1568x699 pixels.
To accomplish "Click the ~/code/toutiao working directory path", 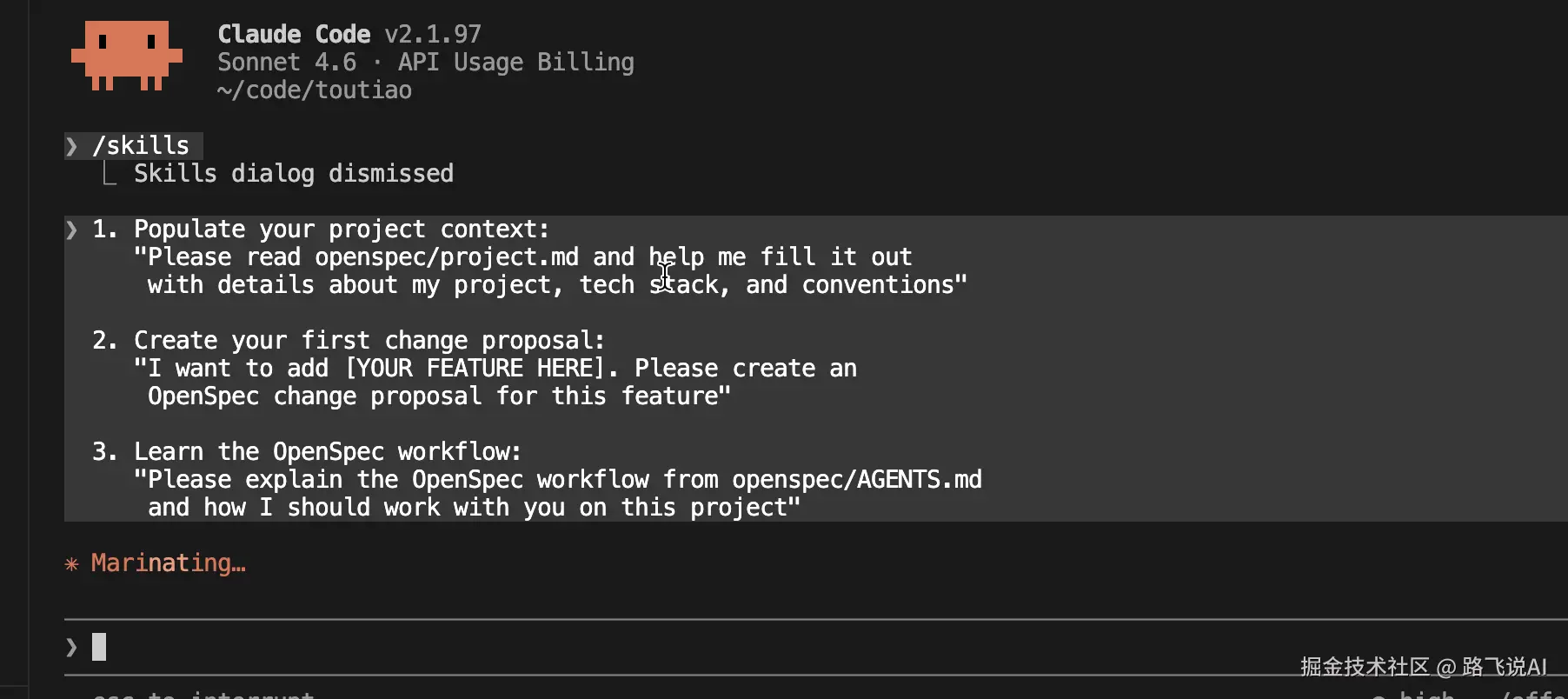I will [x=315, y=90].
